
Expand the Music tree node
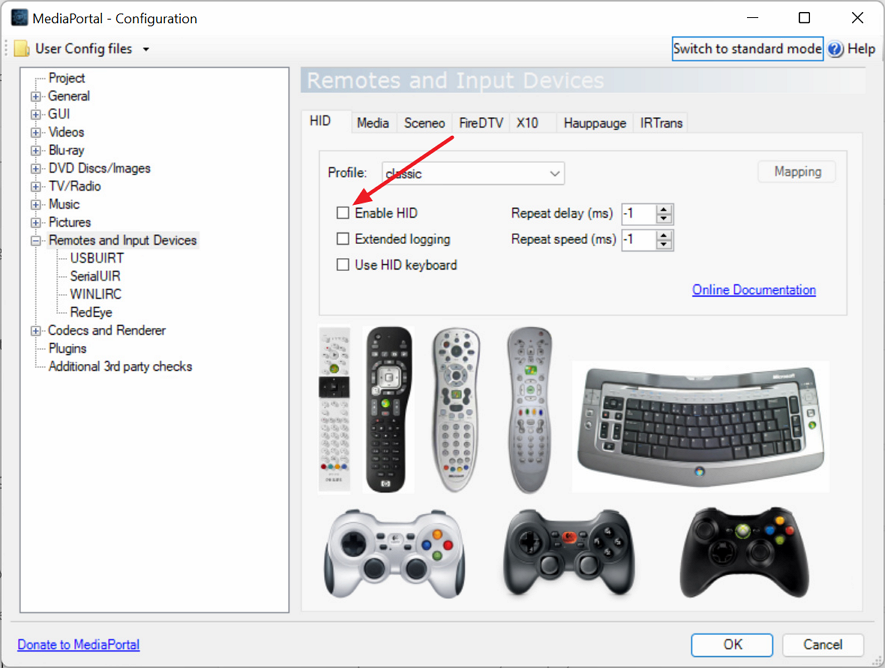[x=36, y=205]
